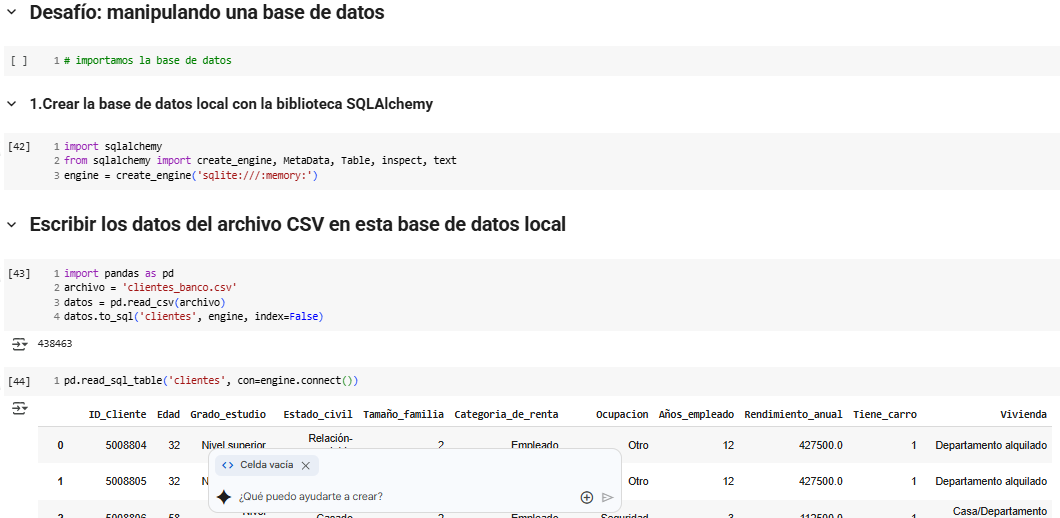Click ID cell 5008805 in row 1
The height and width of the screenshot is (518, 1060).
tap(126, 481)
